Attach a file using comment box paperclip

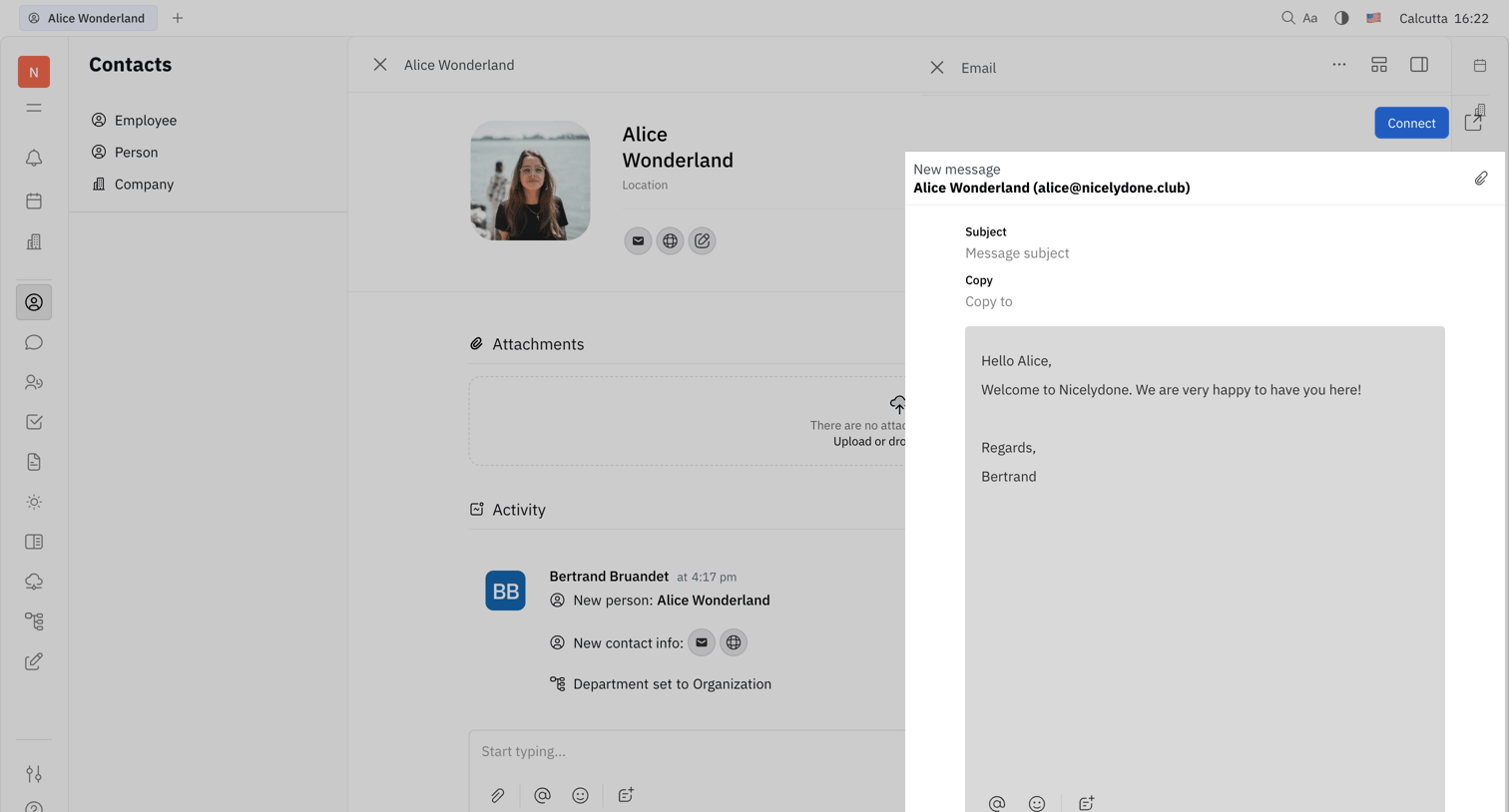click(497, 795)
